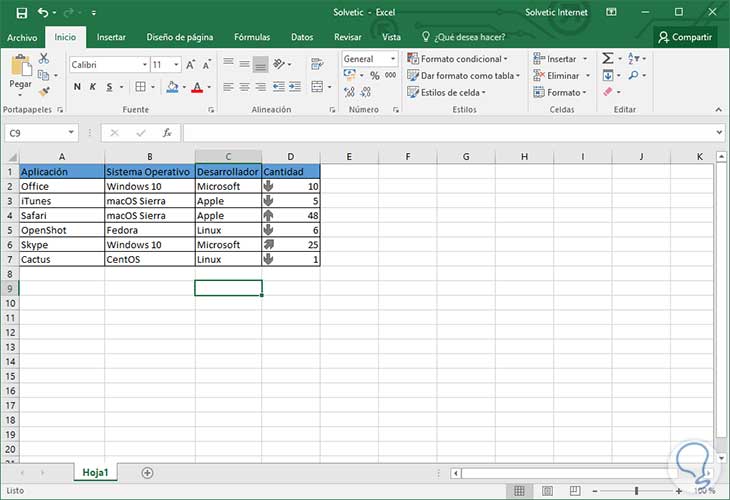Click the Format Painter brush icon
Viewport: 730px width, 500px height.
tap(44, 92)
